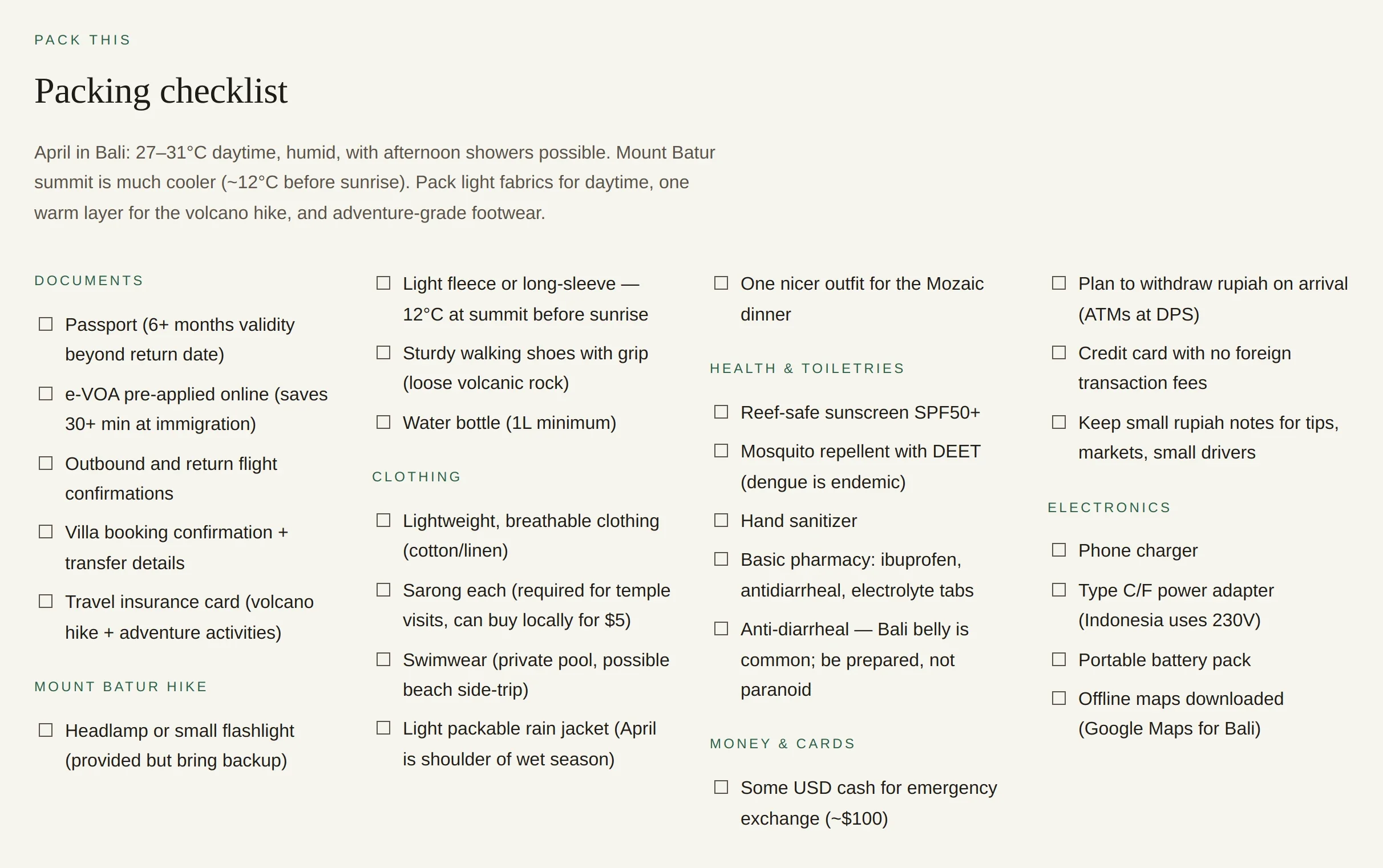Tick the Travel insurance card checkbox
The width and height of the screenshot is (1383, 868).
46,601
